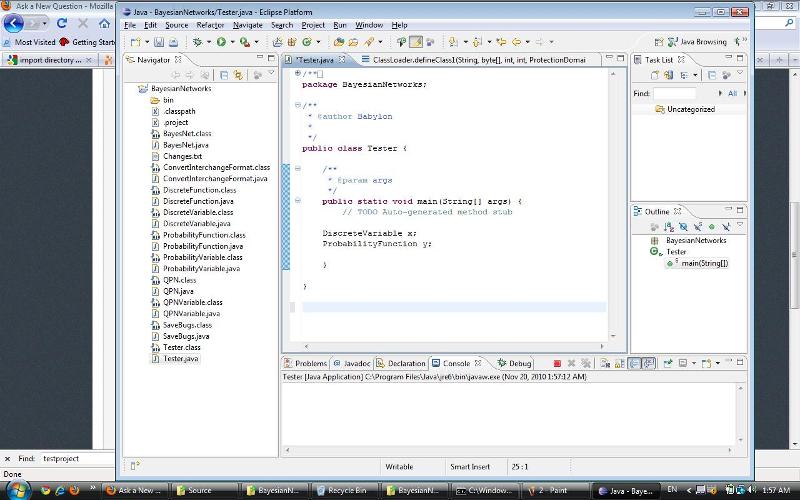
Task: Click the Last Edit Location arrow icon
Action: (x=501, y=42)
